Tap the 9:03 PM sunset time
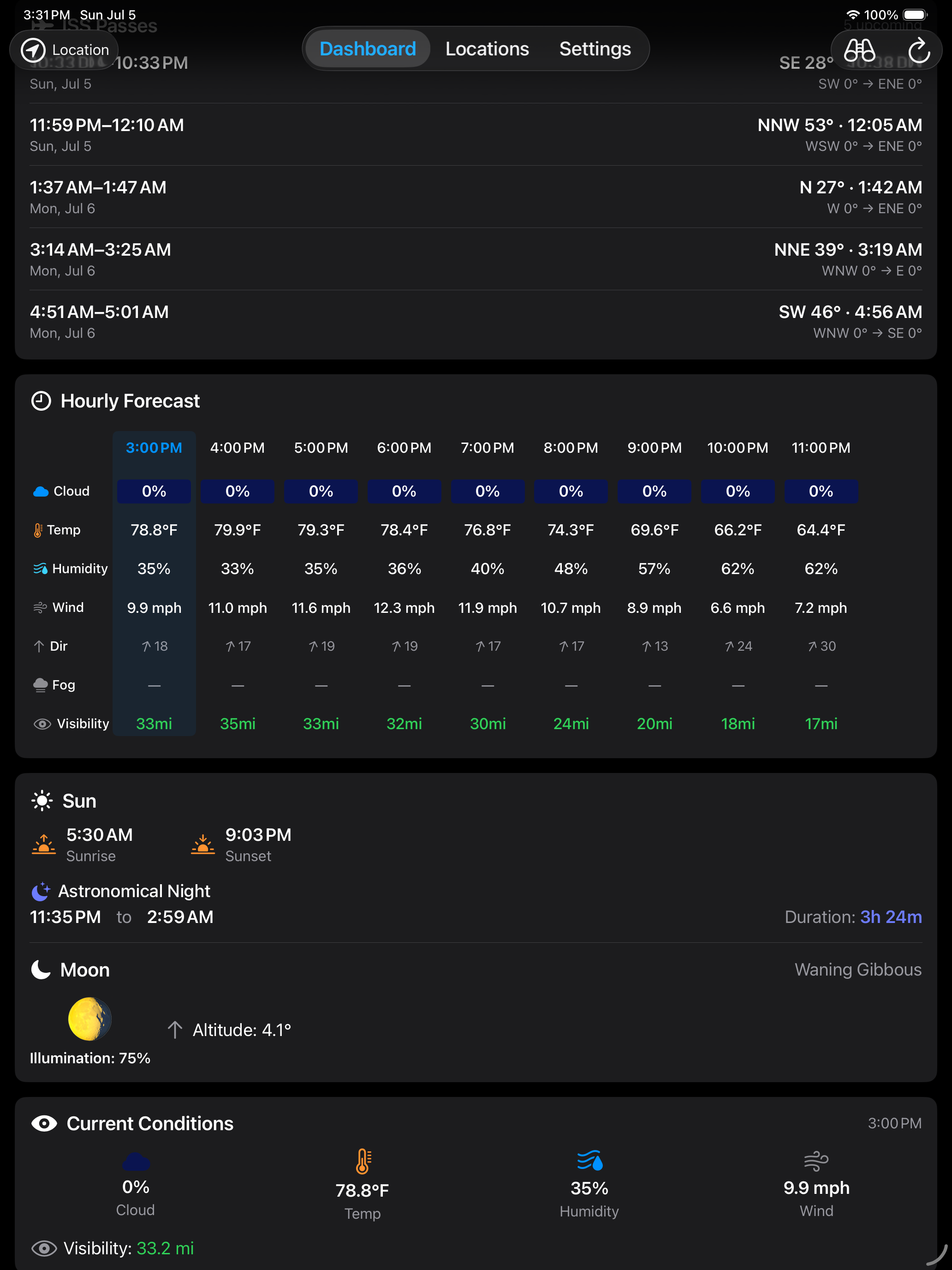This screenshot has width=952, height=1270. tap(258, 835)
